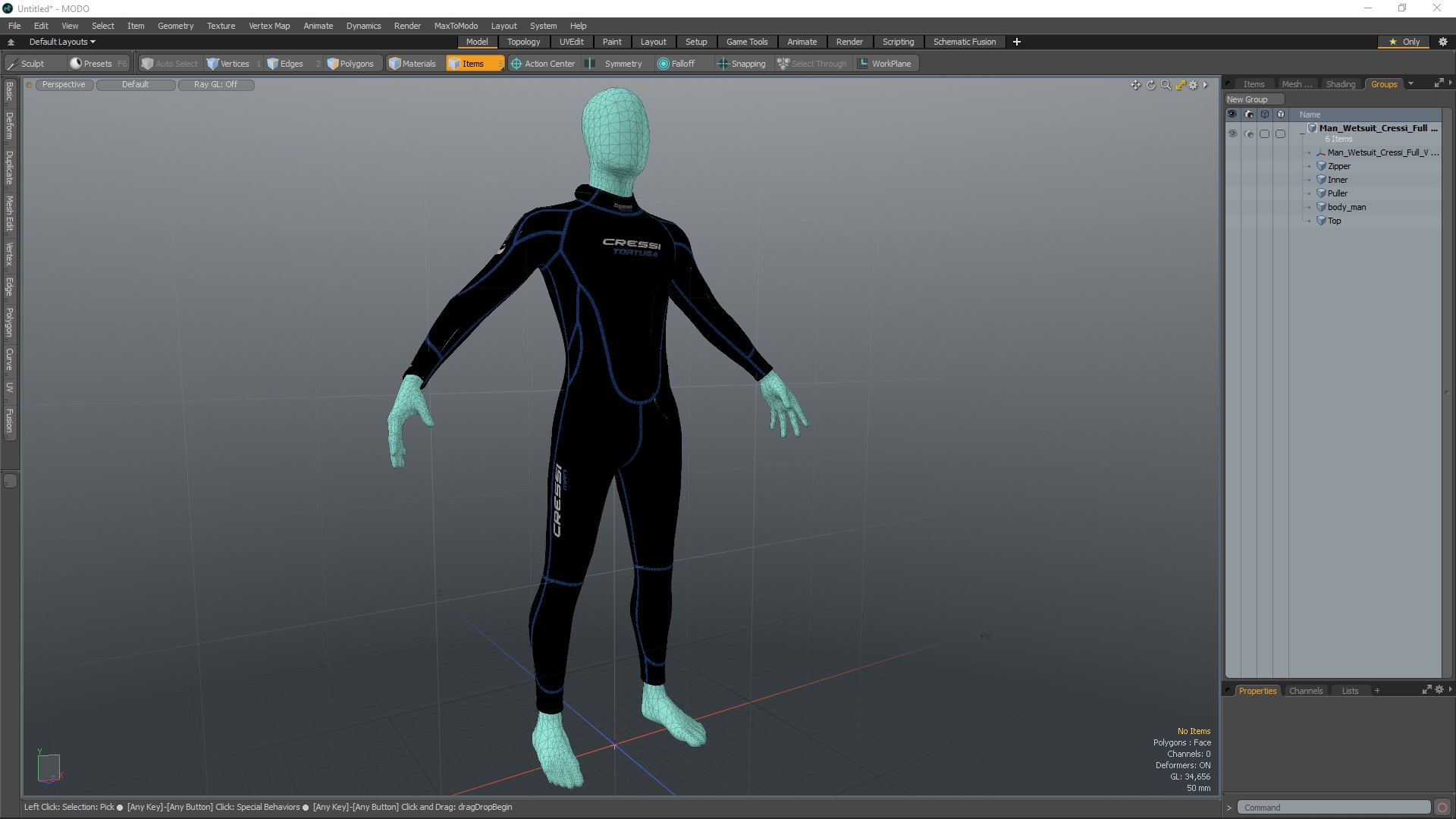This screenshot has height=819, width=1456.
Task: Click the viewport maximize arrows icon
Action: click(1180, 85)
